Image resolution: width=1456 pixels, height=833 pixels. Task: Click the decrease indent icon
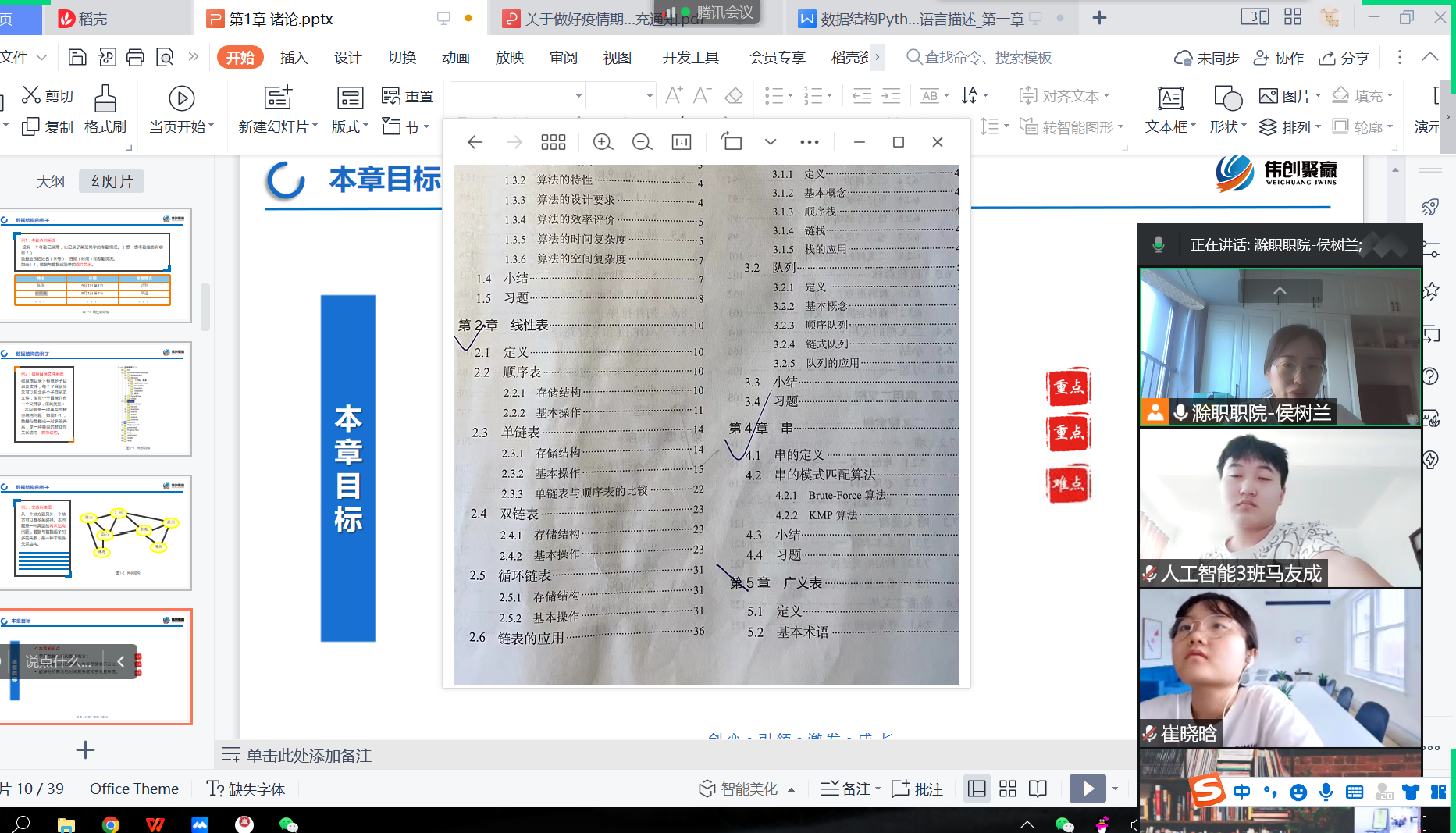(862, 96)
